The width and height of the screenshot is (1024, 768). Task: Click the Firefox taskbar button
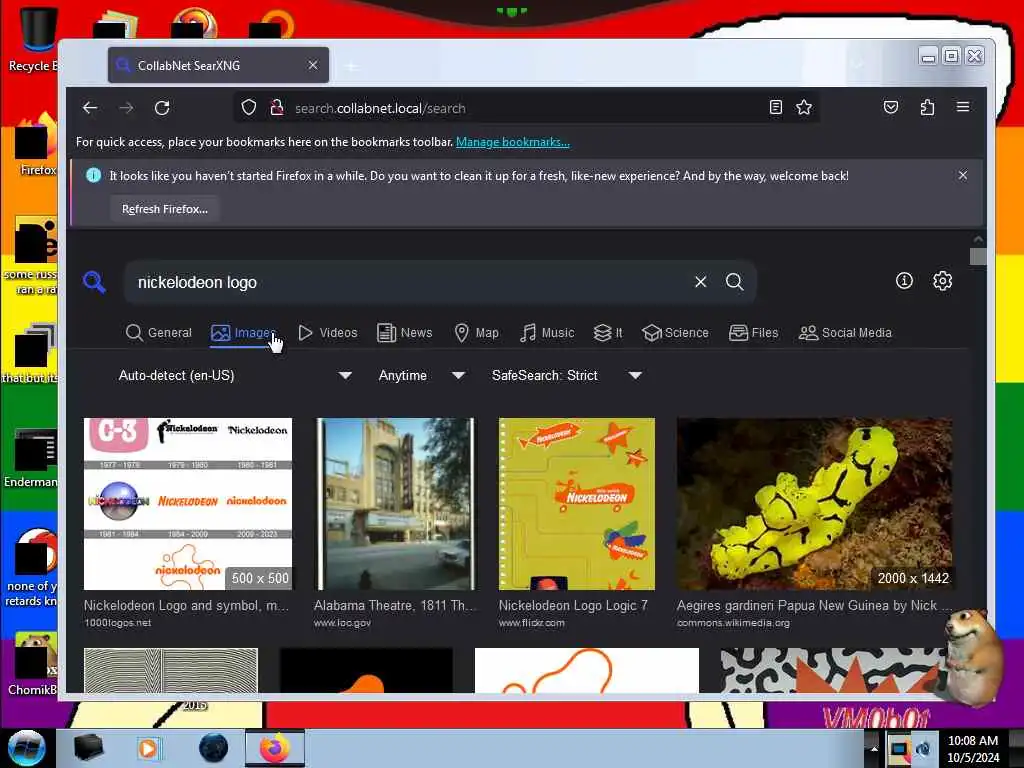coord(275,748)
